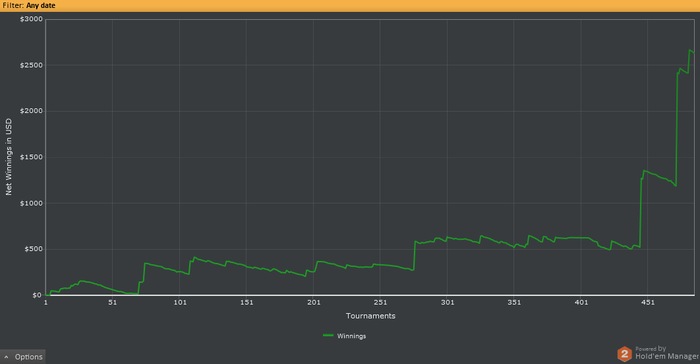Viewport: 700px width, 364px height.
Task: Click the Hold'em Manager 2 logo icon
Action: click(624, 354)
